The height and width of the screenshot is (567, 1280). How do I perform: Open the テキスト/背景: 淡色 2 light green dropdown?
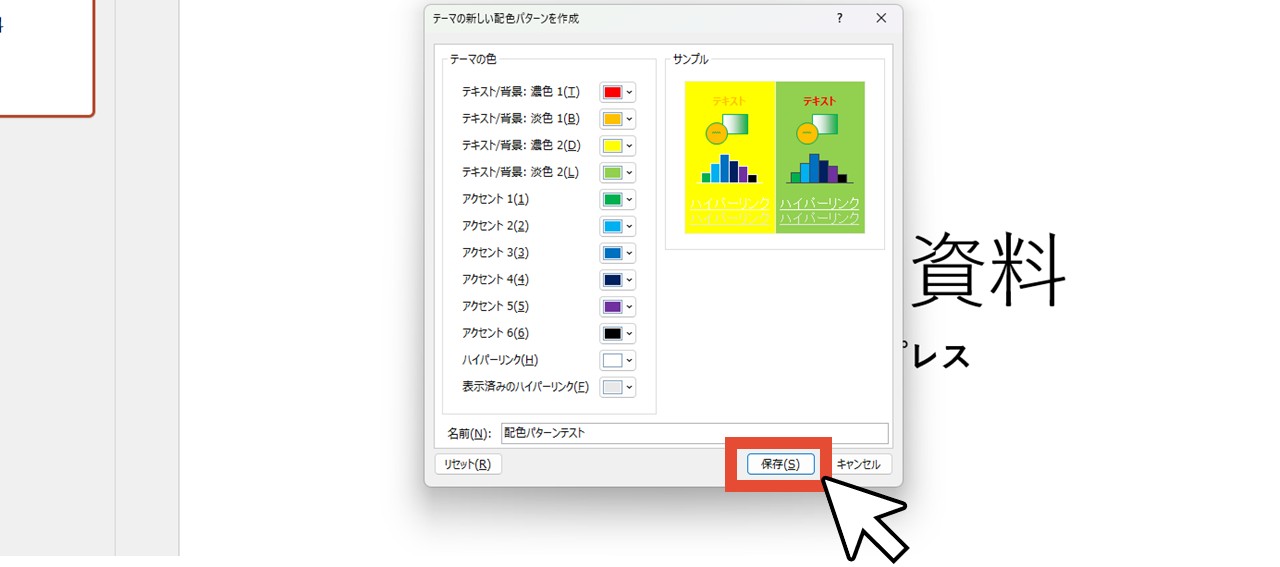click(x=617, y=173)
